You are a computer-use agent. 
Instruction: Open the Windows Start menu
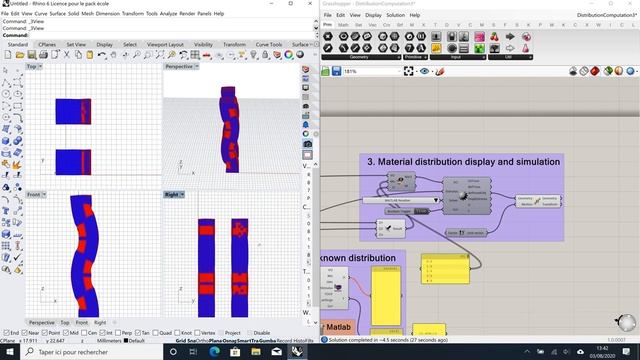pyautogui.click(x=10, y=352)
